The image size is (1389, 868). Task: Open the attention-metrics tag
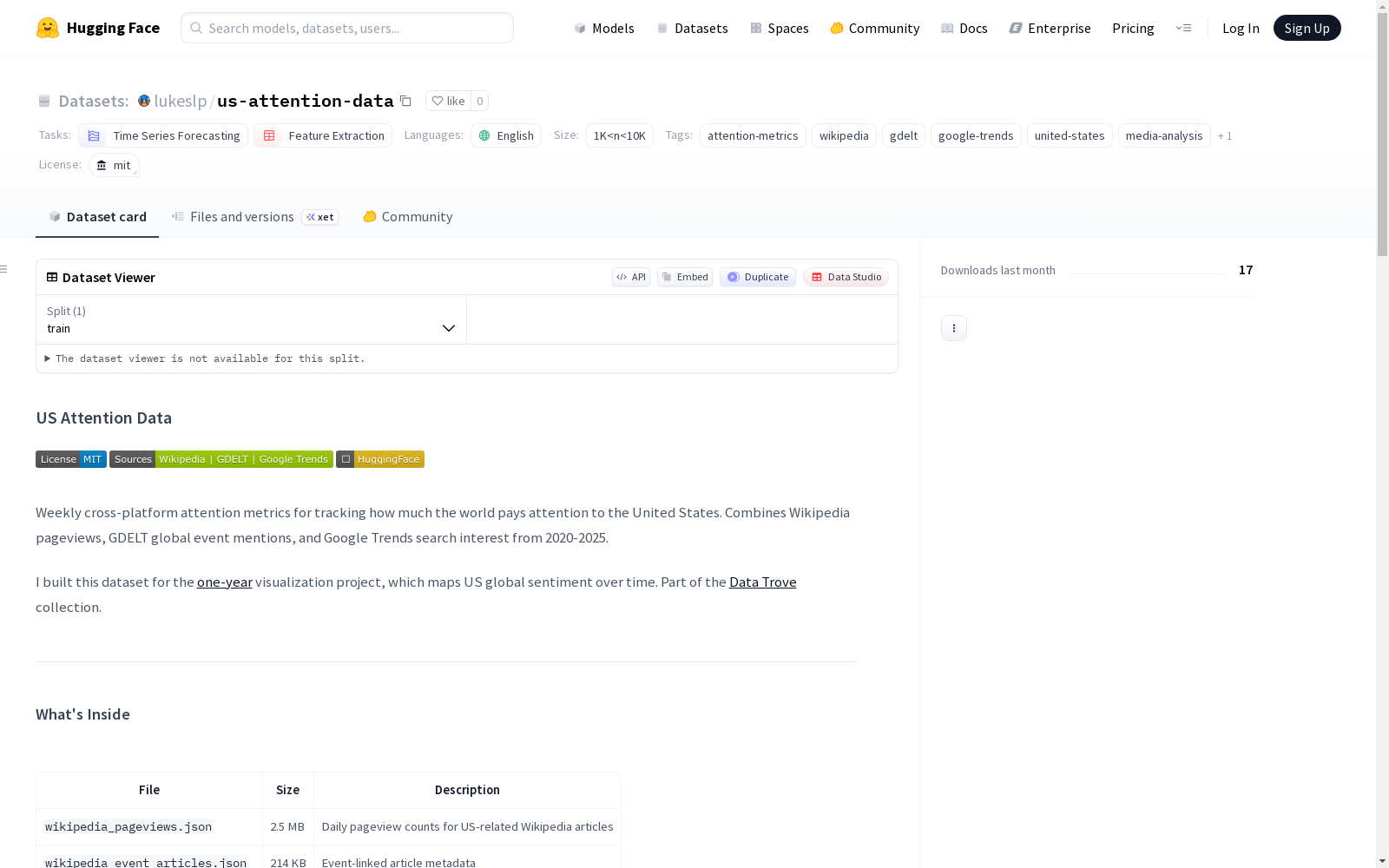coord(753,135)
